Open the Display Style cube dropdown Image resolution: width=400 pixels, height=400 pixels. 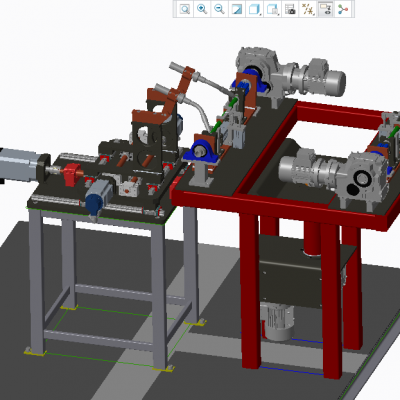pyautogui.click(x=254, y=9)
